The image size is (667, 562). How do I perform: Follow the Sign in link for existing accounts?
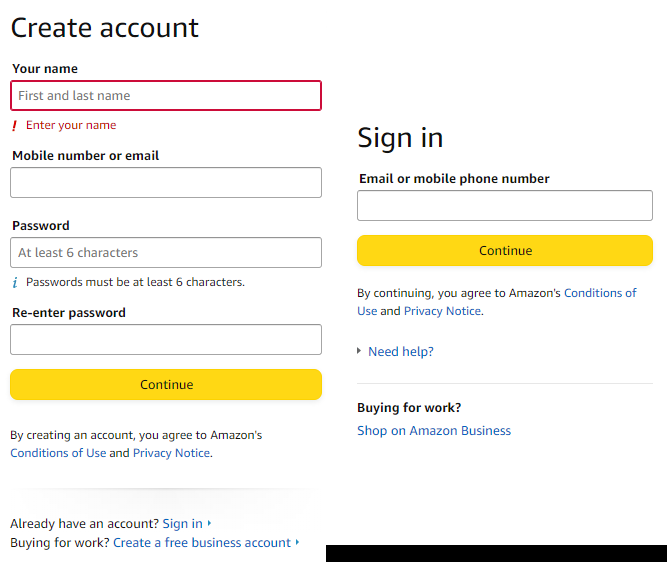[182, 524]
